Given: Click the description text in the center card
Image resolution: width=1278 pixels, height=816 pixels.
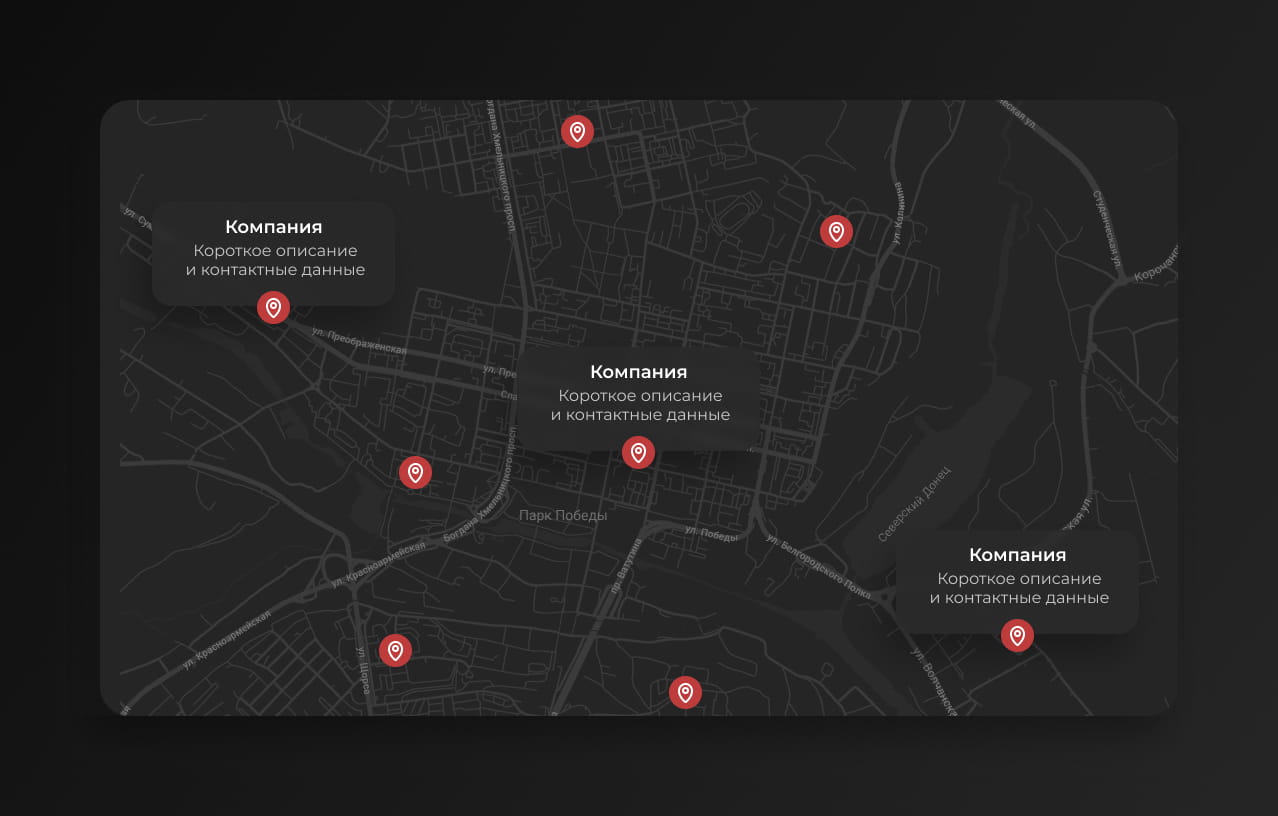Looking at the screenshot, I should click(x=640, y=405).
